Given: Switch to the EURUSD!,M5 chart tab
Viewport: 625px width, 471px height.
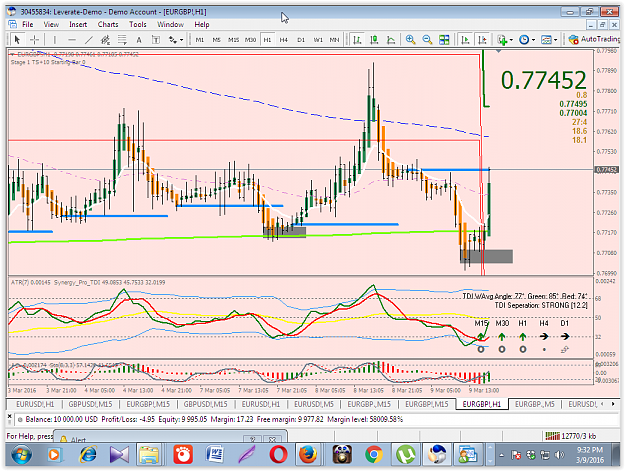Looking at the screenshot, I should (314, 404).
